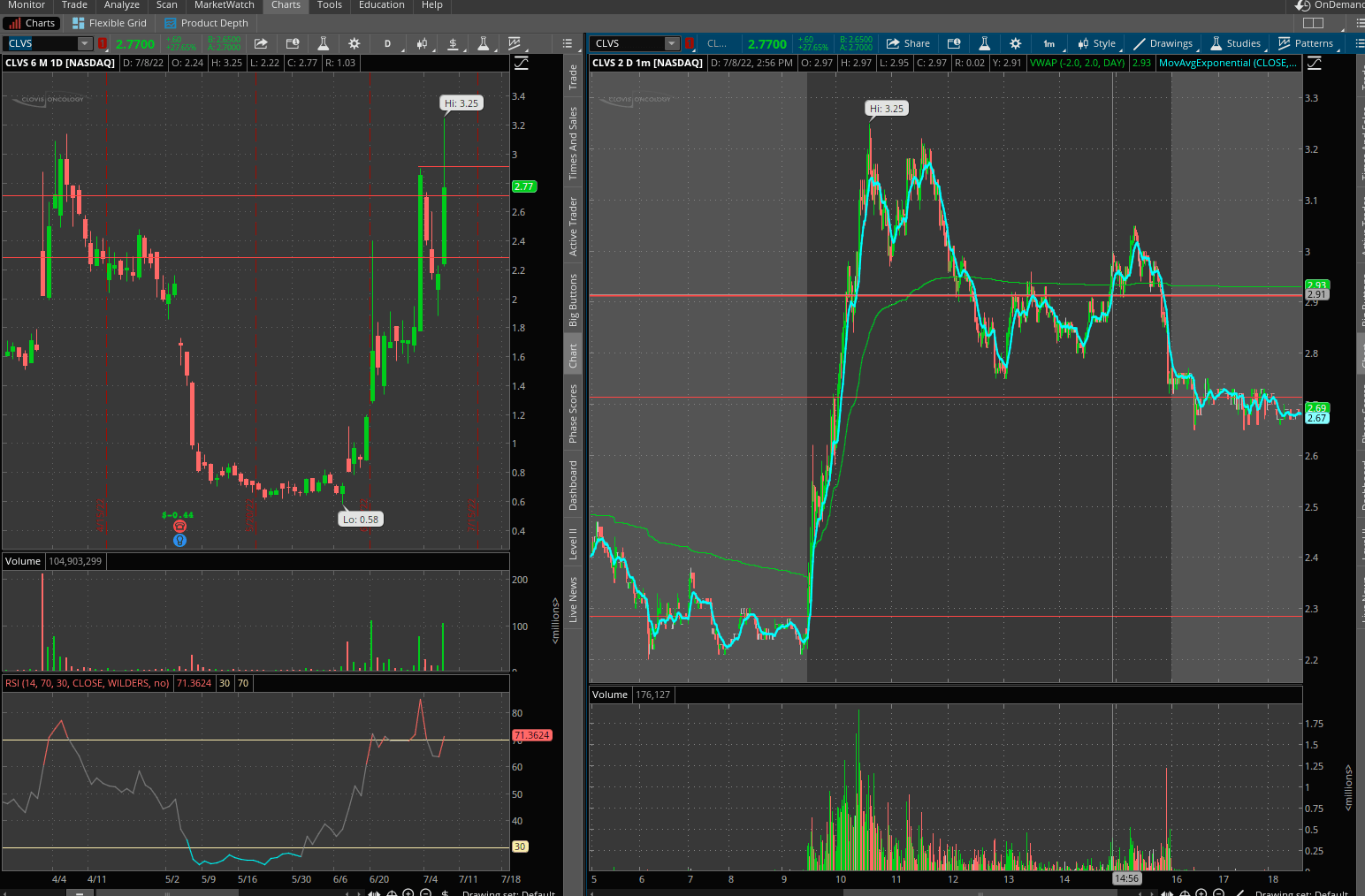Open the Monitor main tab
The width and height of the screenshot is (1365, 896).
click(27, 5)
